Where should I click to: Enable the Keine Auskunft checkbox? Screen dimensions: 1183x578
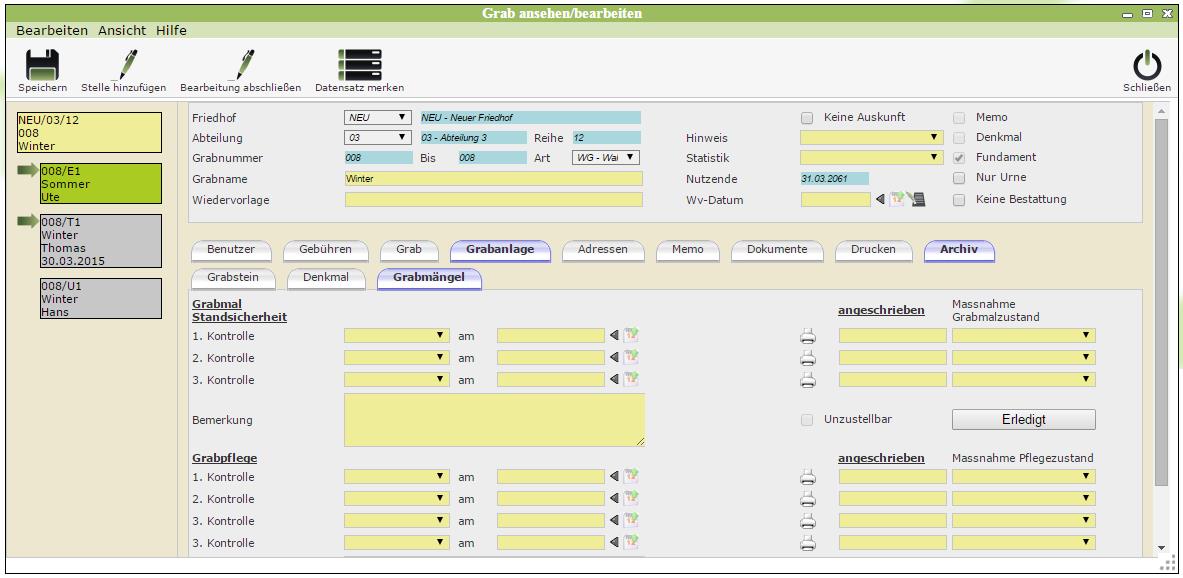(807, 118)
